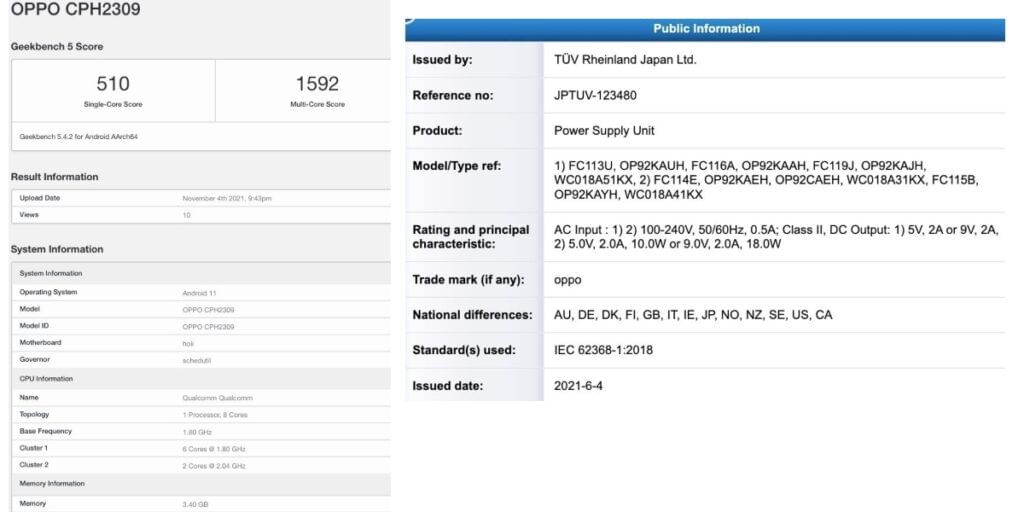
Task: Click the Base Frequency row label
Action: (x=46, y=432)
